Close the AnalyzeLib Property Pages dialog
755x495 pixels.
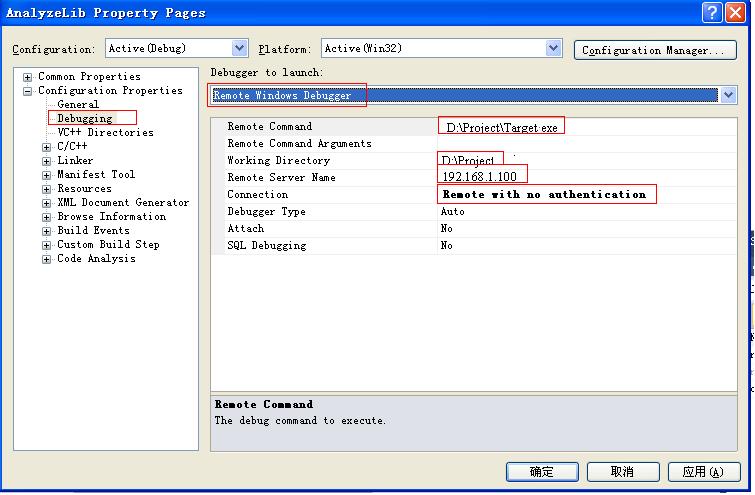coord(735,12)
